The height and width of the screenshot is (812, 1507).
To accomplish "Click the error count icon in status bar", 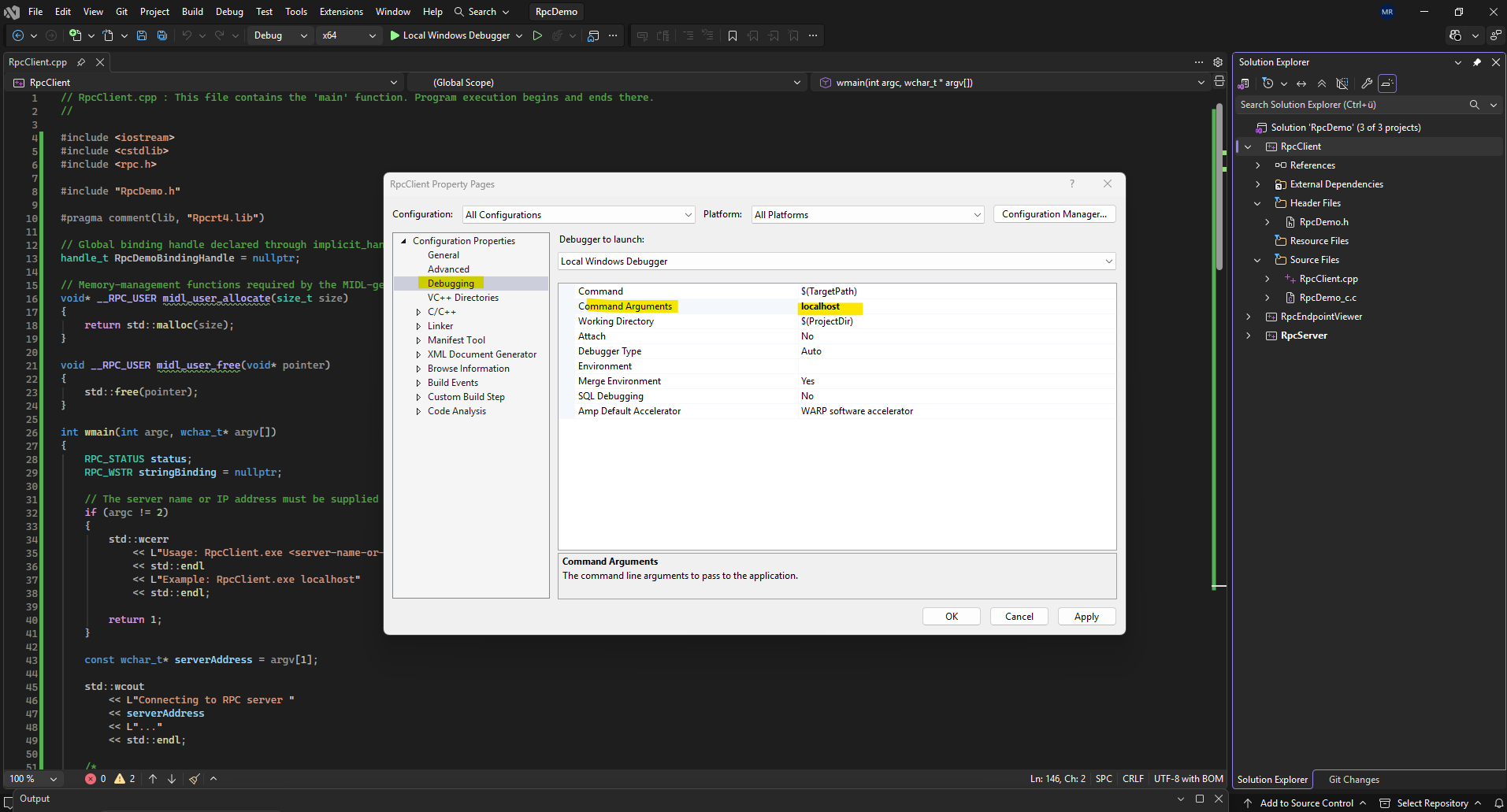I will point(91,779).
